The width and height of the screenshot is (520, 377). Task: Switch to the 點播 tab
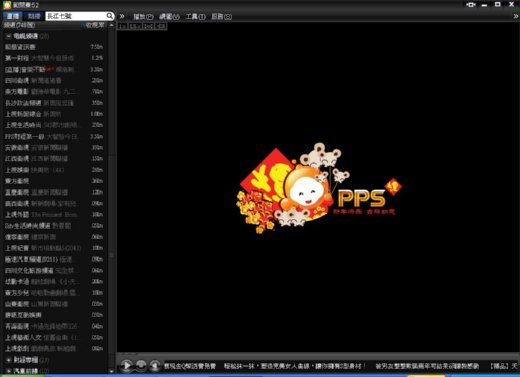coord(33,16)
